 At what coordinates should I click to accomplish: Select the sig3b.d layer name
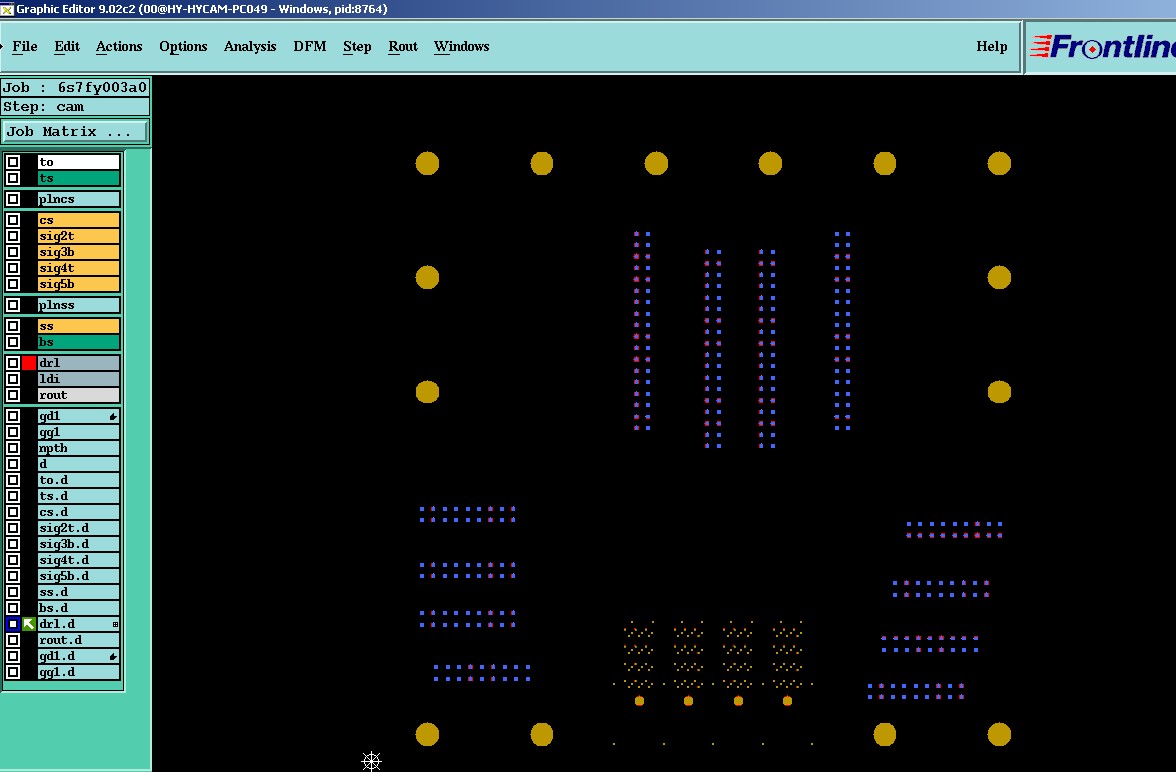click(78, 544)
